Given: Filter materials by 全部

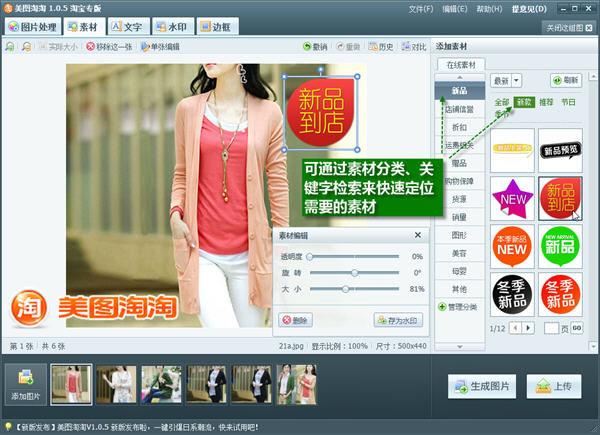Looking at the screenshot, I should pyautogui.click(x=502, y=102).
